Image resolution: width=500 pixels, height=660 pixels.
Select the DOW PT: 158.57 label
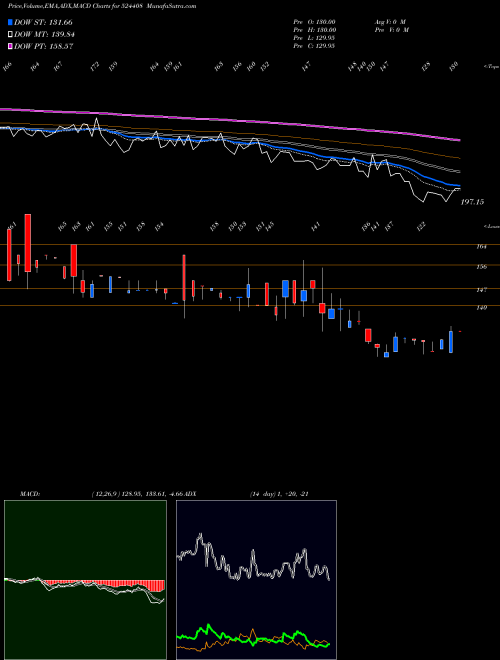44,46
